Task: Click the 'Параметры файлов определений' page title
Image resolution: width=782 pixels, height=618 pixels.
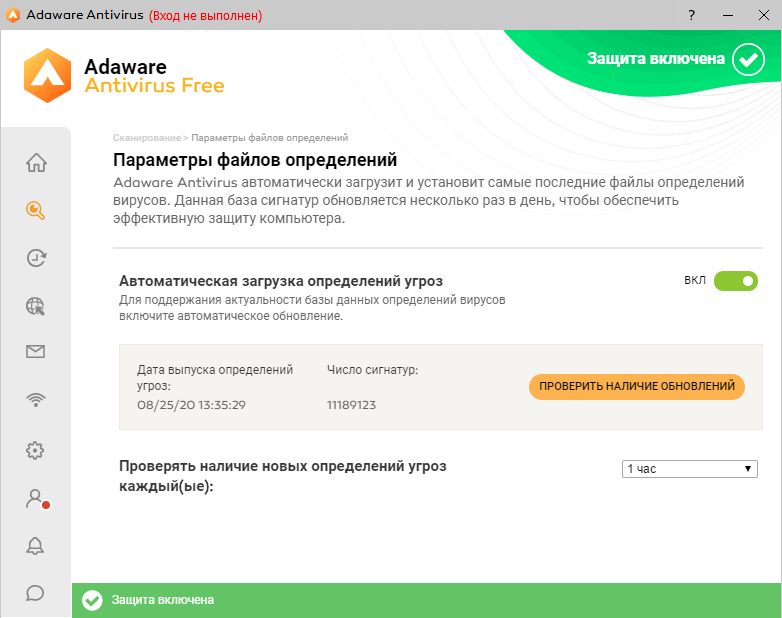Action: click(x=255, y=160)
